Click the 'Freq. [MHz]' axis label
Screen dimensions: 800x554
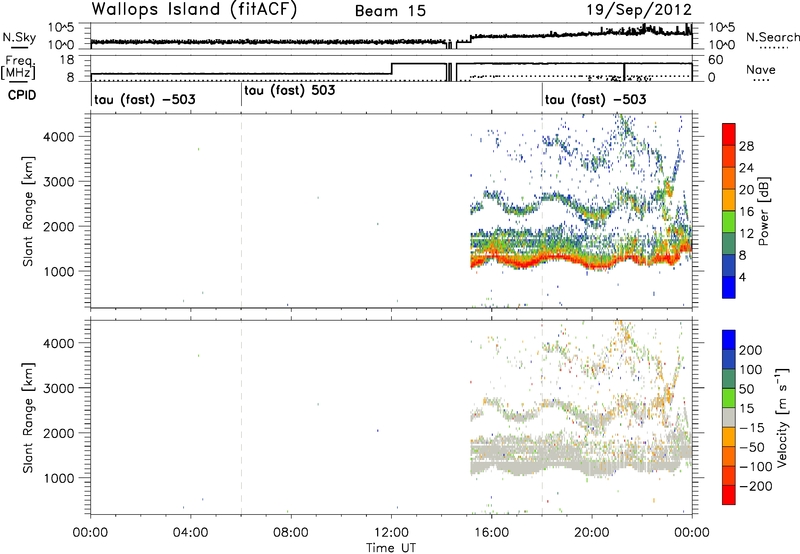coord(19,68)
